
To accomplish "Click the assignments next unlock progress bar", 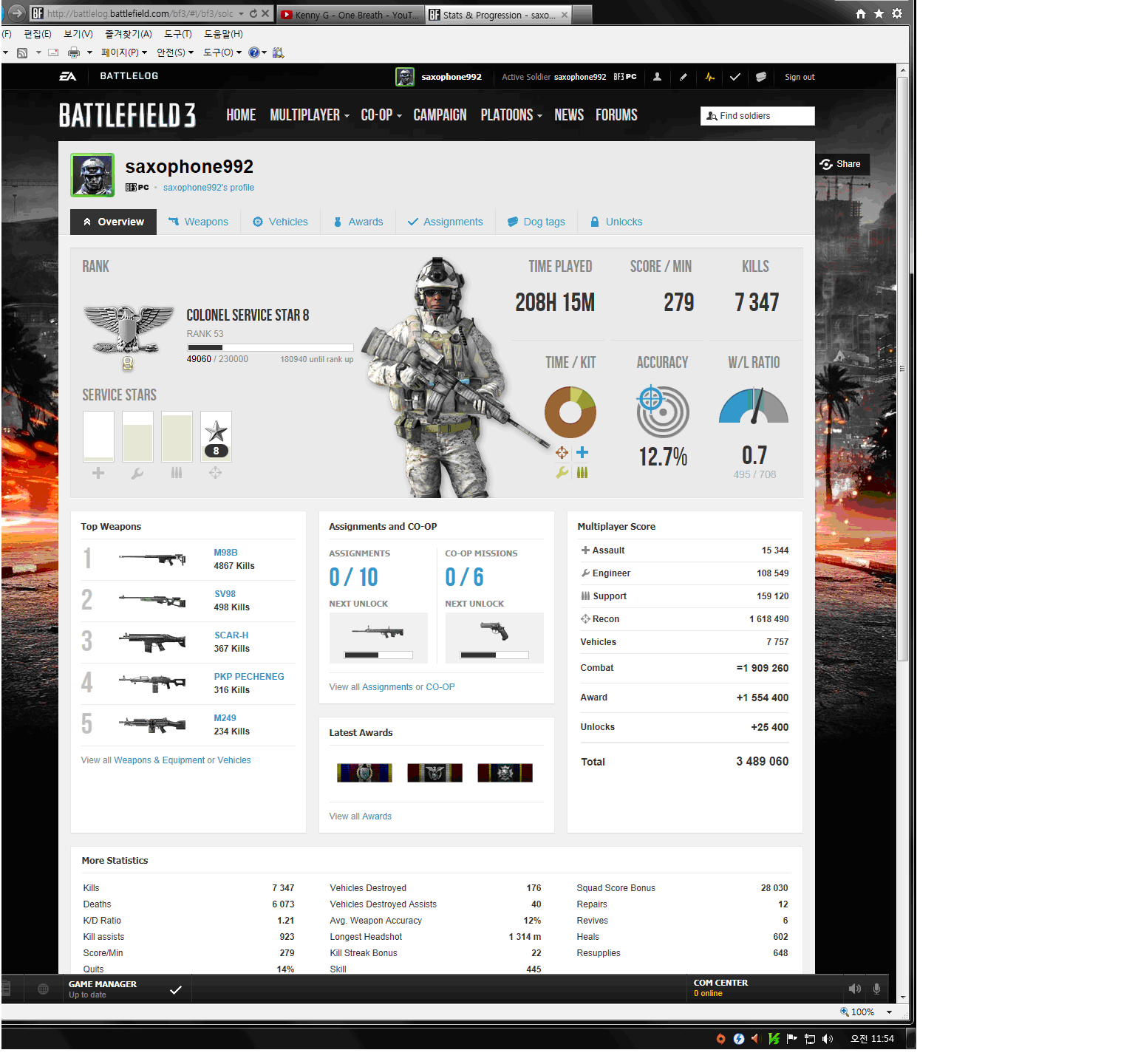I will (378, 655).
